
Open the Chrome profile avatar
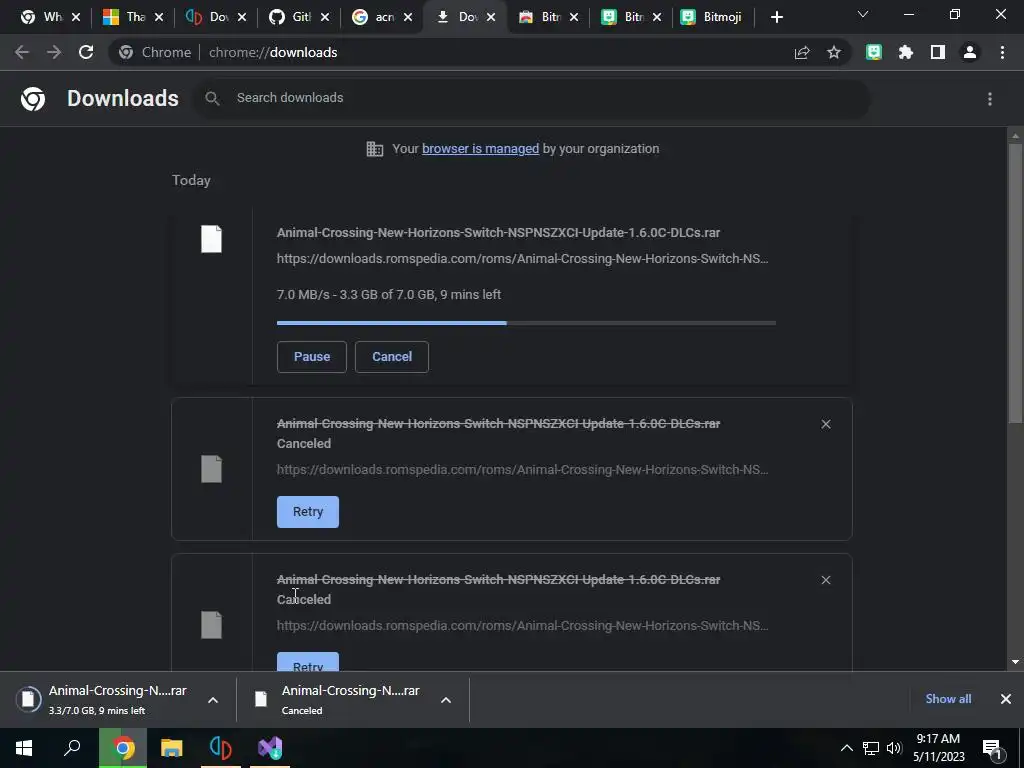(970, 52)
